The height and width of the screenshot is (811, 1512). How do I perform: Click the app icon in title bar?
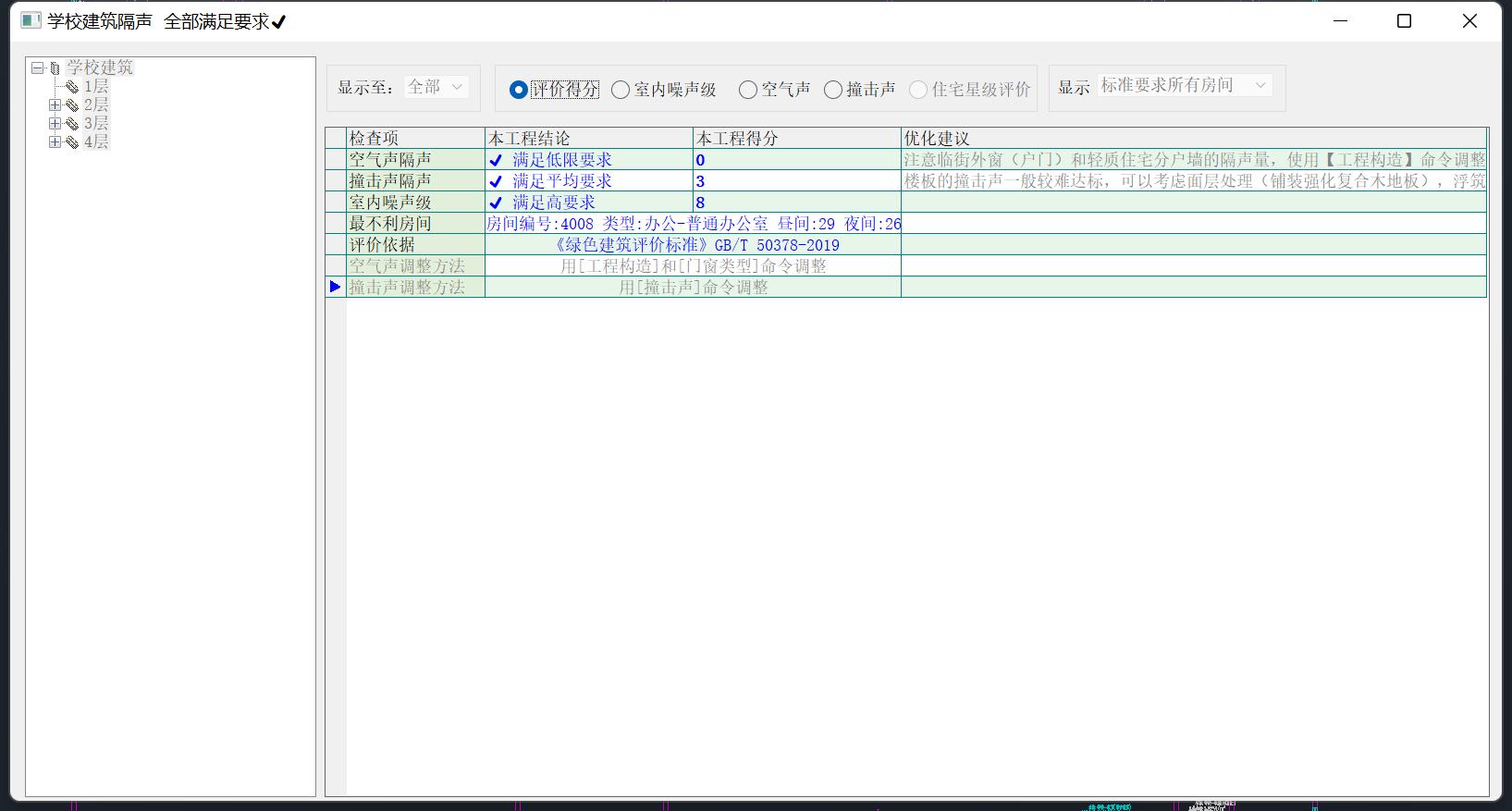click(x=31, y=20)
